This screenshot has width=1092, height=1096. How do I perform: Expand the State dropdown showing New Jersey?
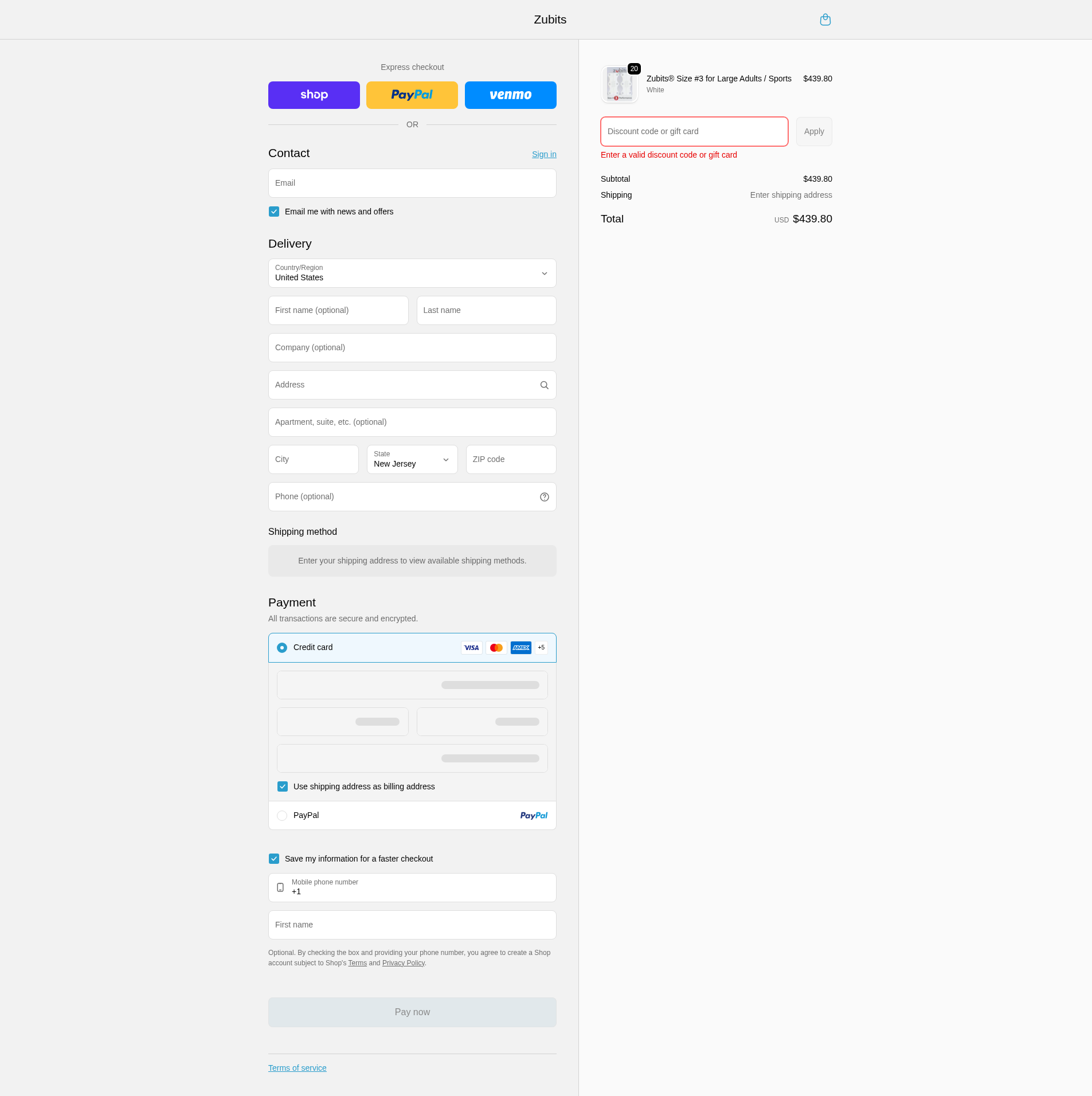pyautogui.click(x=412, y=460)
